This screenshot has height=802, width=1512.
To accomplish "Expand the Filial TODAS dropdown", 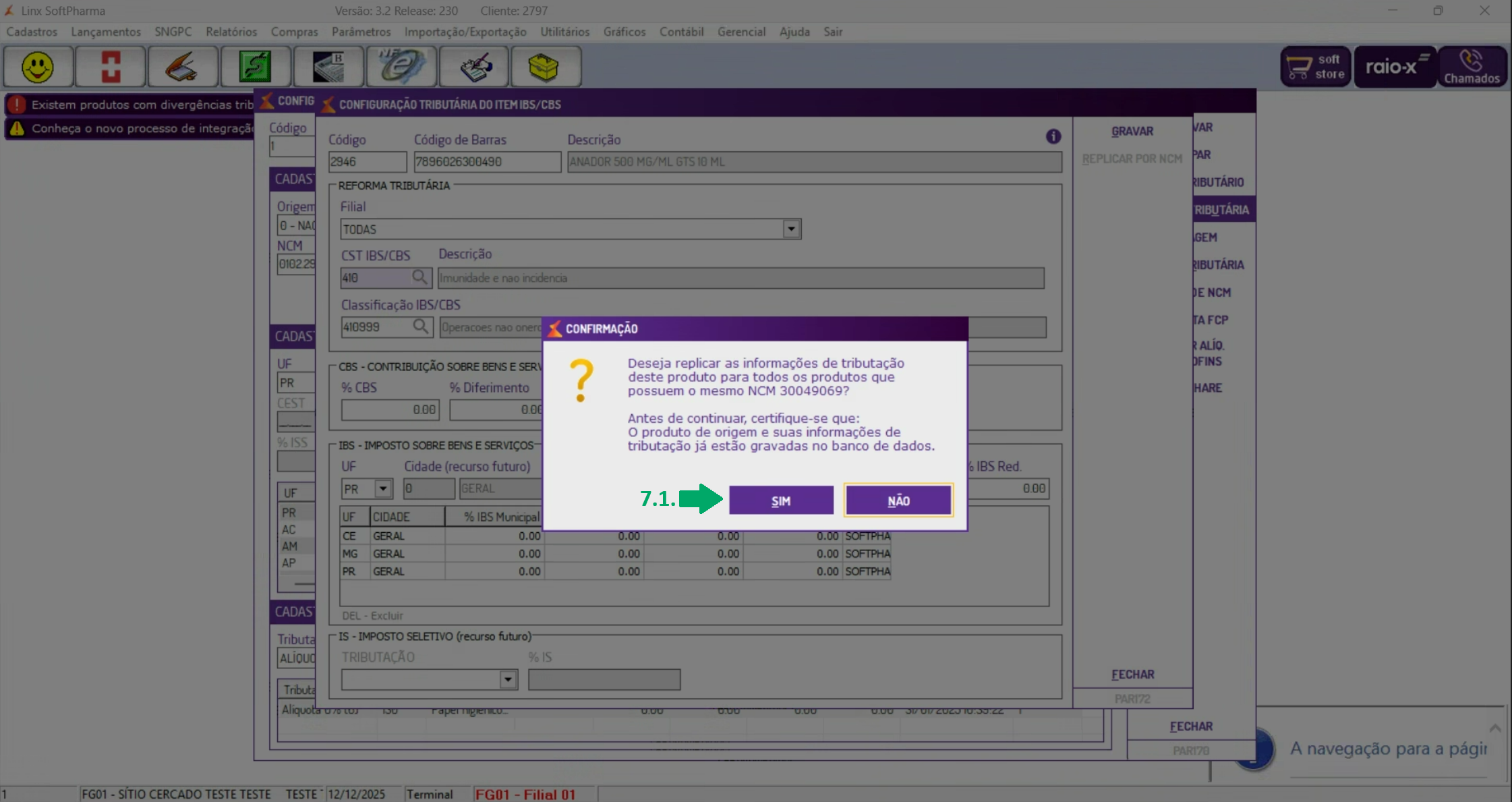I will point(791,229).
